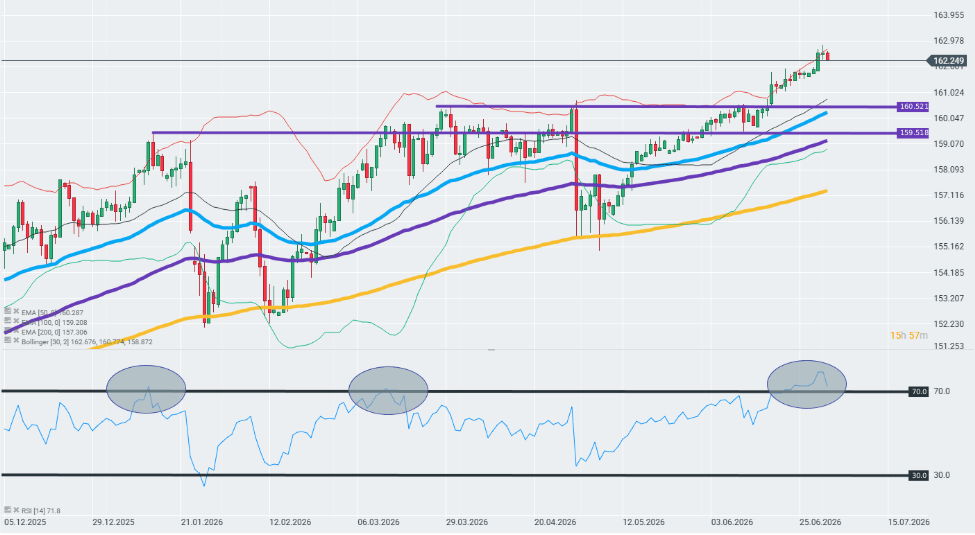Click the 20.04.2026 date on the time axis
Screen dimensions: 975x535
(555, 522)
